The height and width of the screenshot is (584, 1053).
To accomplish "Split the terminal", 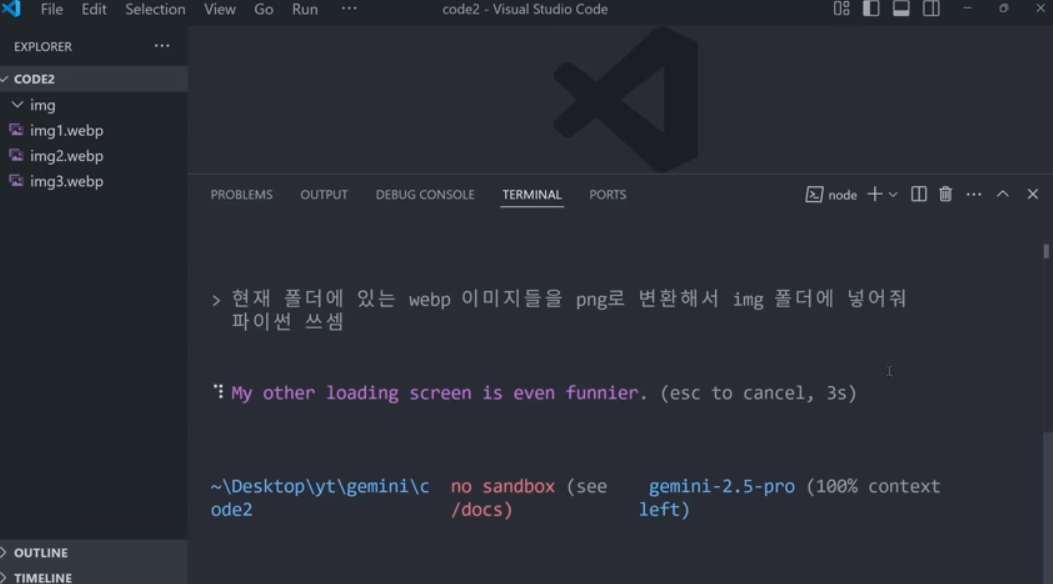I will click(x=919, y=194).
